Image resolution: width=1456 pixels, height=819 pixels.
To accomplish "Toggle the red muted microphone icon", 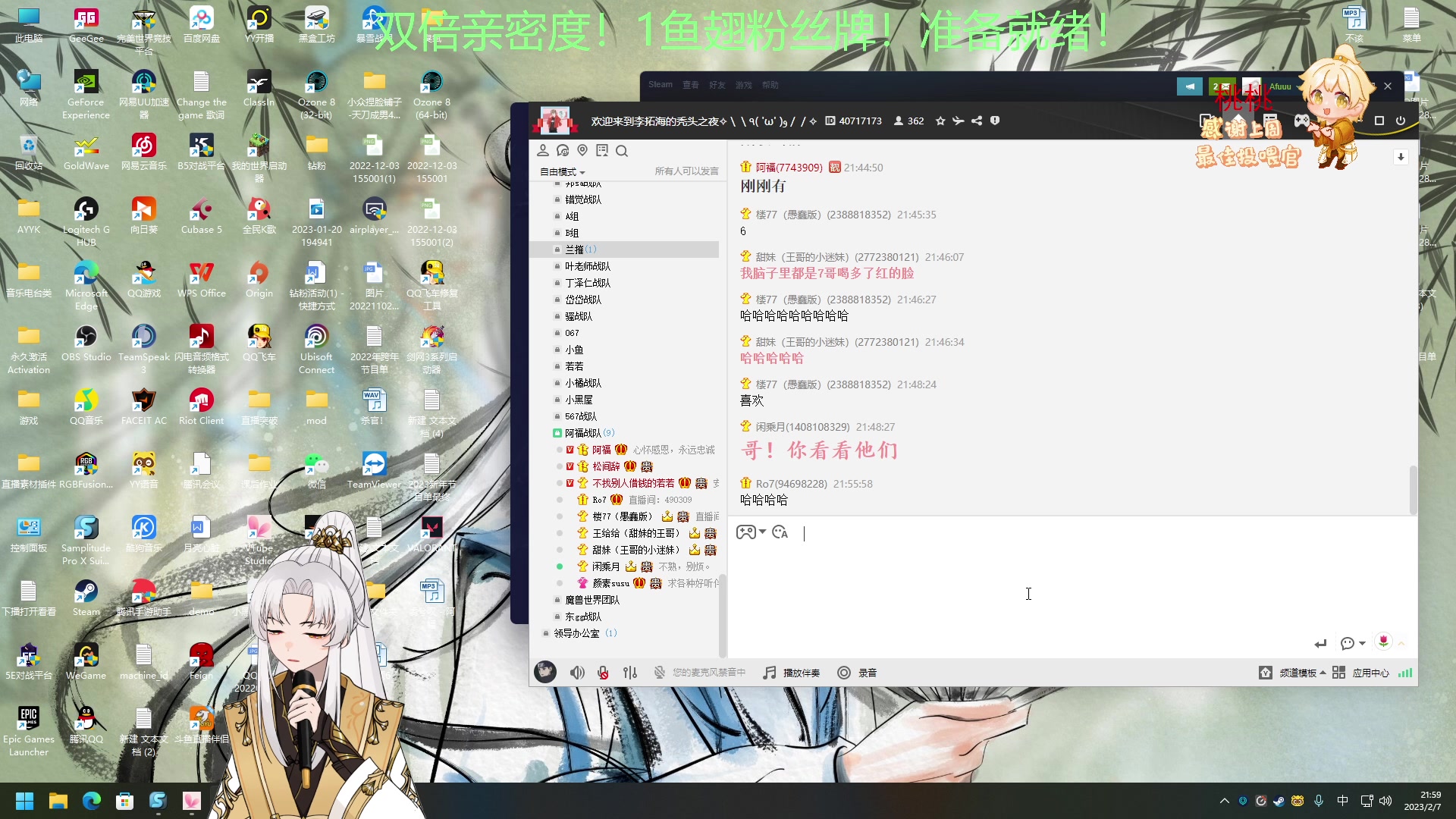I will pyautogui.click(x=603, y=673).
